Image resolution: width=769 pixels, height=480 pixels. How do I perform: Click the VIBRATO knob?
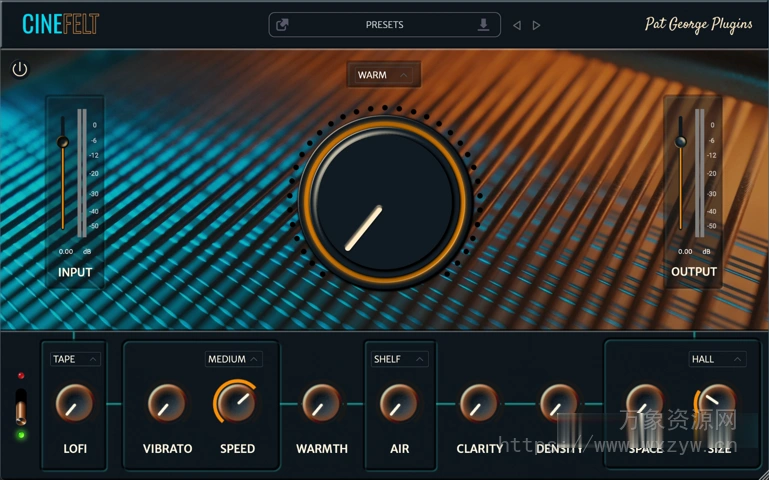167,404
